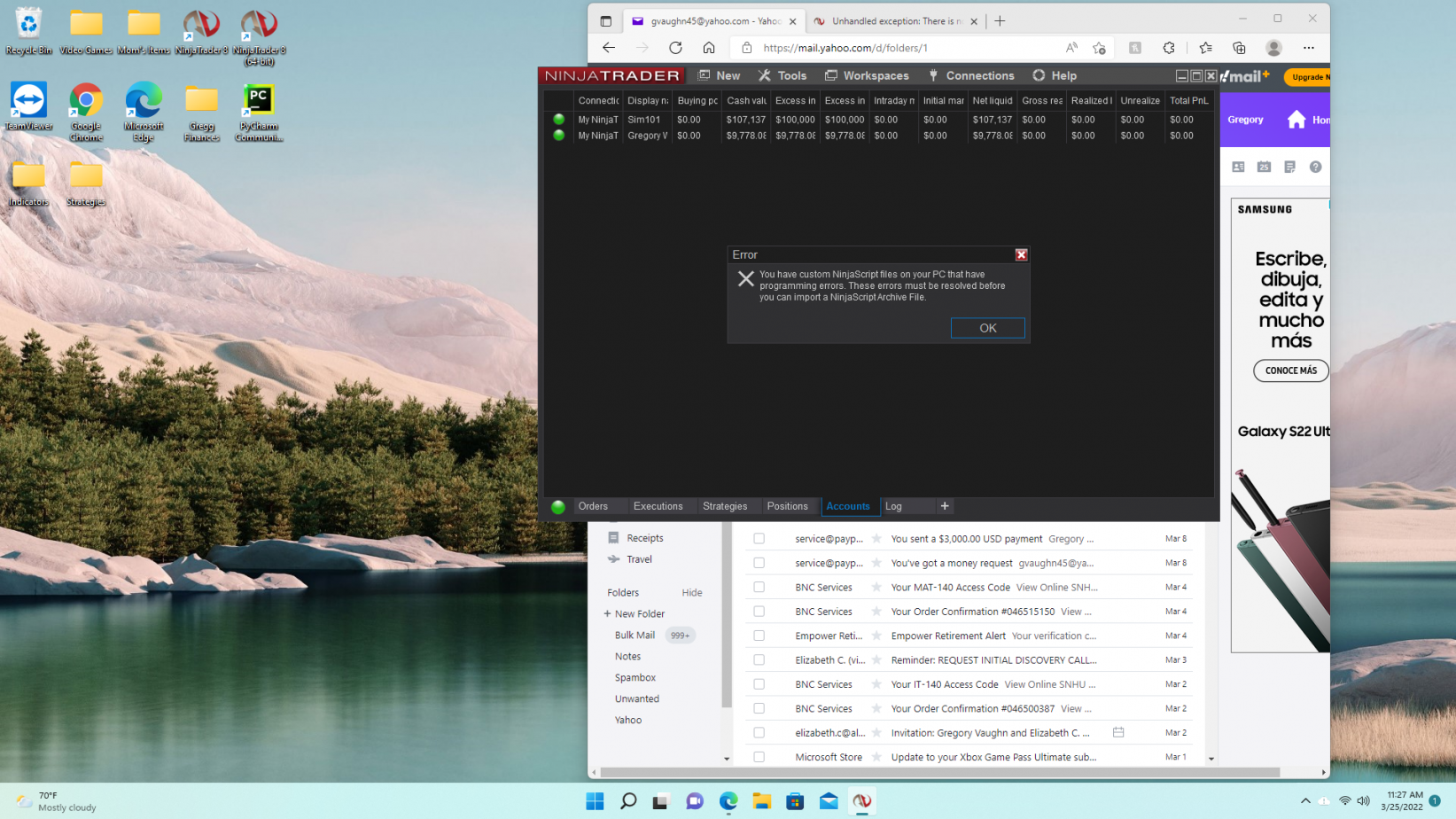This screenshot has width=1456, height=819.
Task: Click the Upgrade Now button in Yahoo Mail
Action: click(x=1308, y=77)
